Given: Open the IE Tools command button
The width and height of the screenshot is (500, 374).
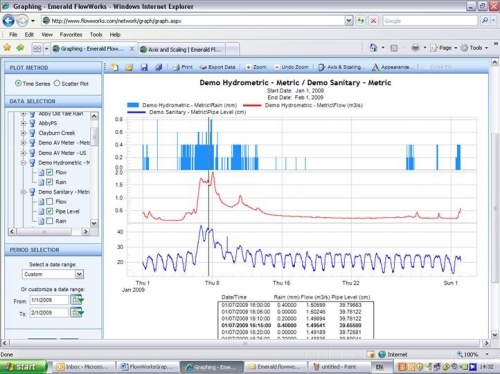Looking at the screenshot, I should pos(474,48).
